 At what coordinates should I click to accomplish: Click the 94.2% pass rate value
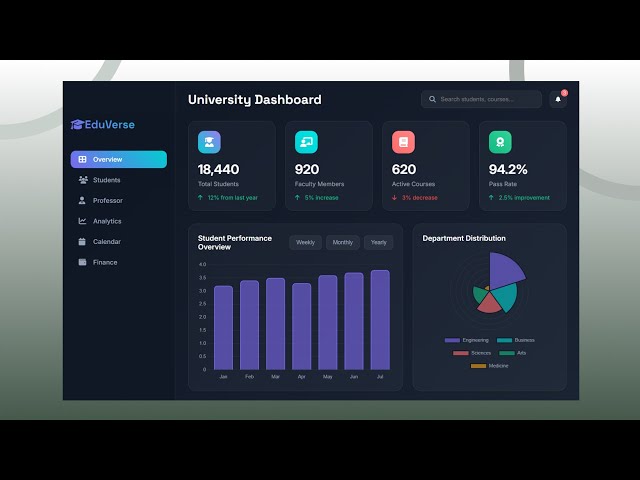pos(508,169)
